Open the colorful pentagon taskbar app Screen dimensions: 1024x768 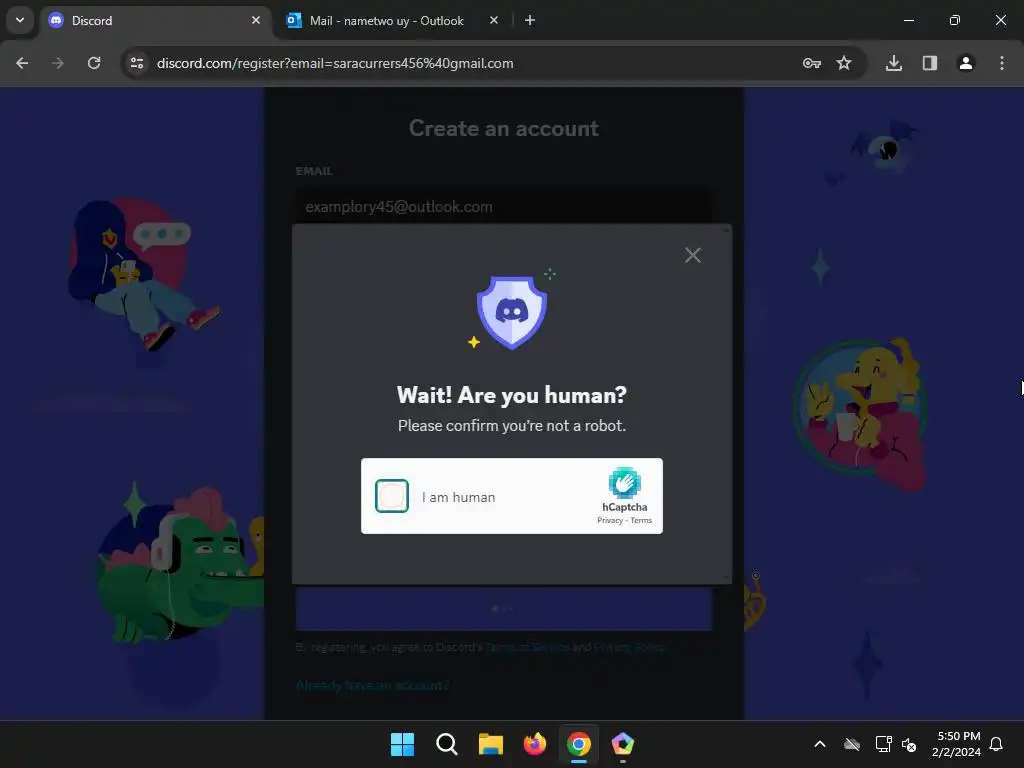(x=622, y=744)
